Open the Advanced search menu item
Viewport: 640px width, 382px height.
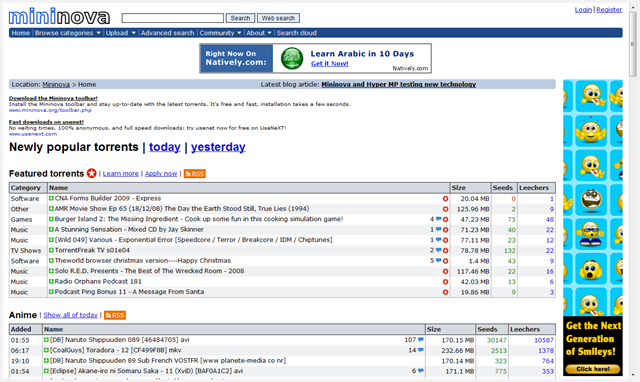click(167, 33)
